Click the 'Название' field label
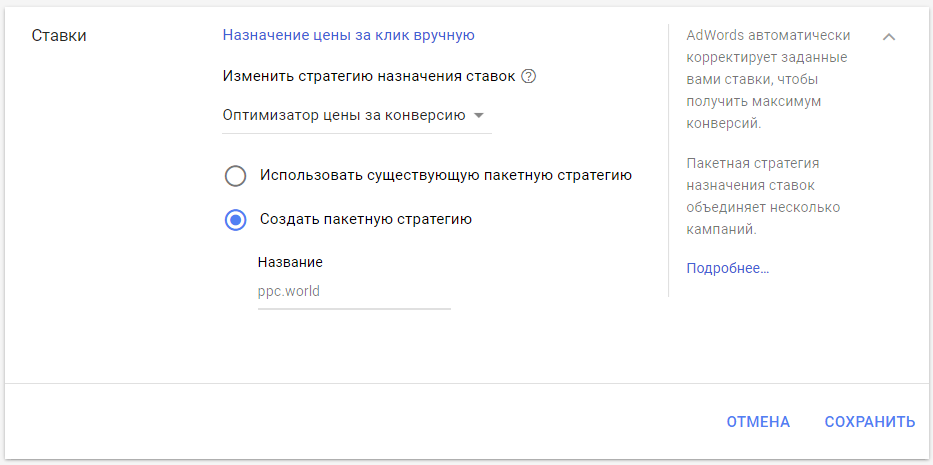933x465 pixels. (x=290, y=262)
